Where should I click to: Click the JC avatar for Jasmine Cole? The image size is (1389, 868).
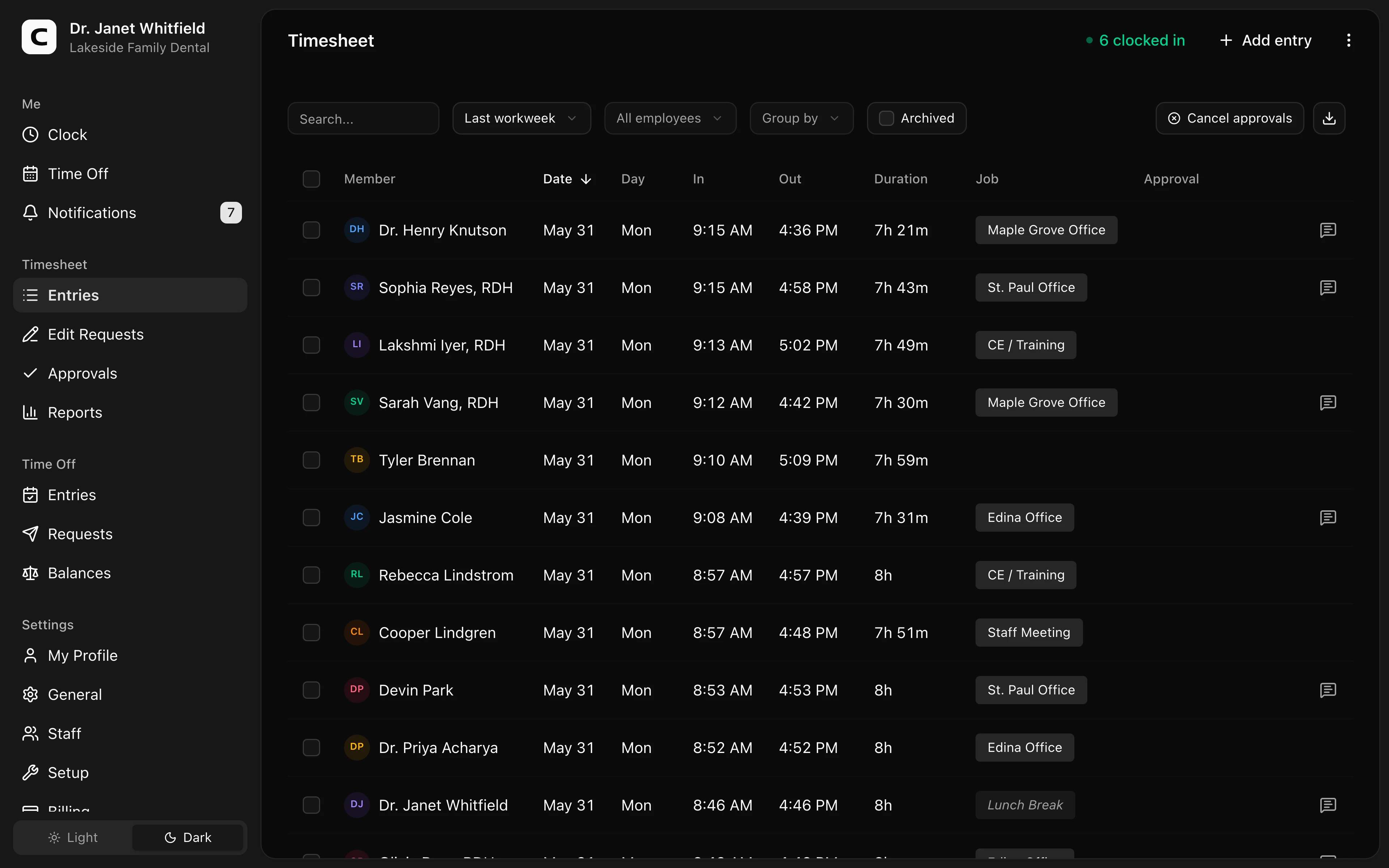pyautogui.click(x=356, y=517)
